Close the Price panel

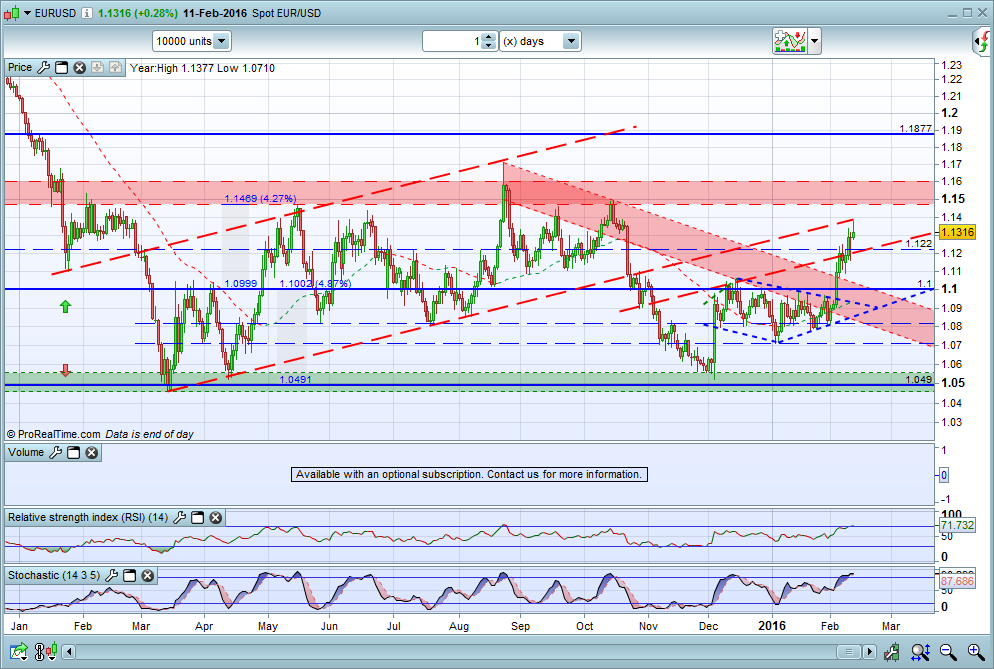click(79, 68)
